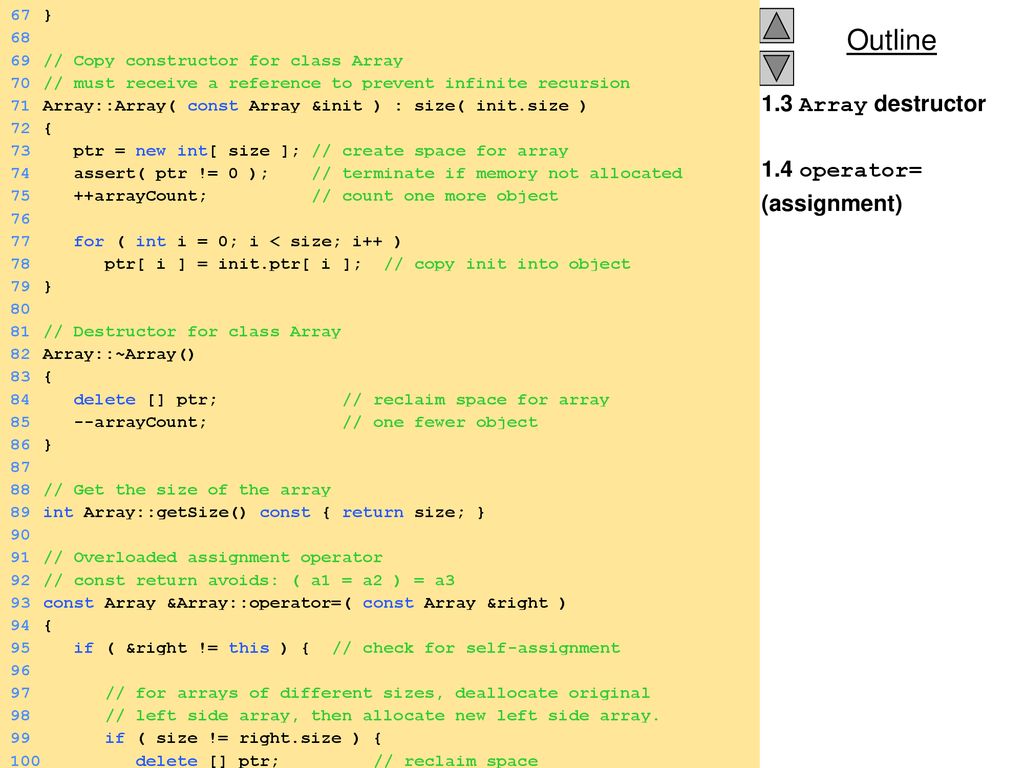Viewport: 1024px width, 768px height.
Task: Click the '(assignment)' outline text
Action: pos(831,204)
